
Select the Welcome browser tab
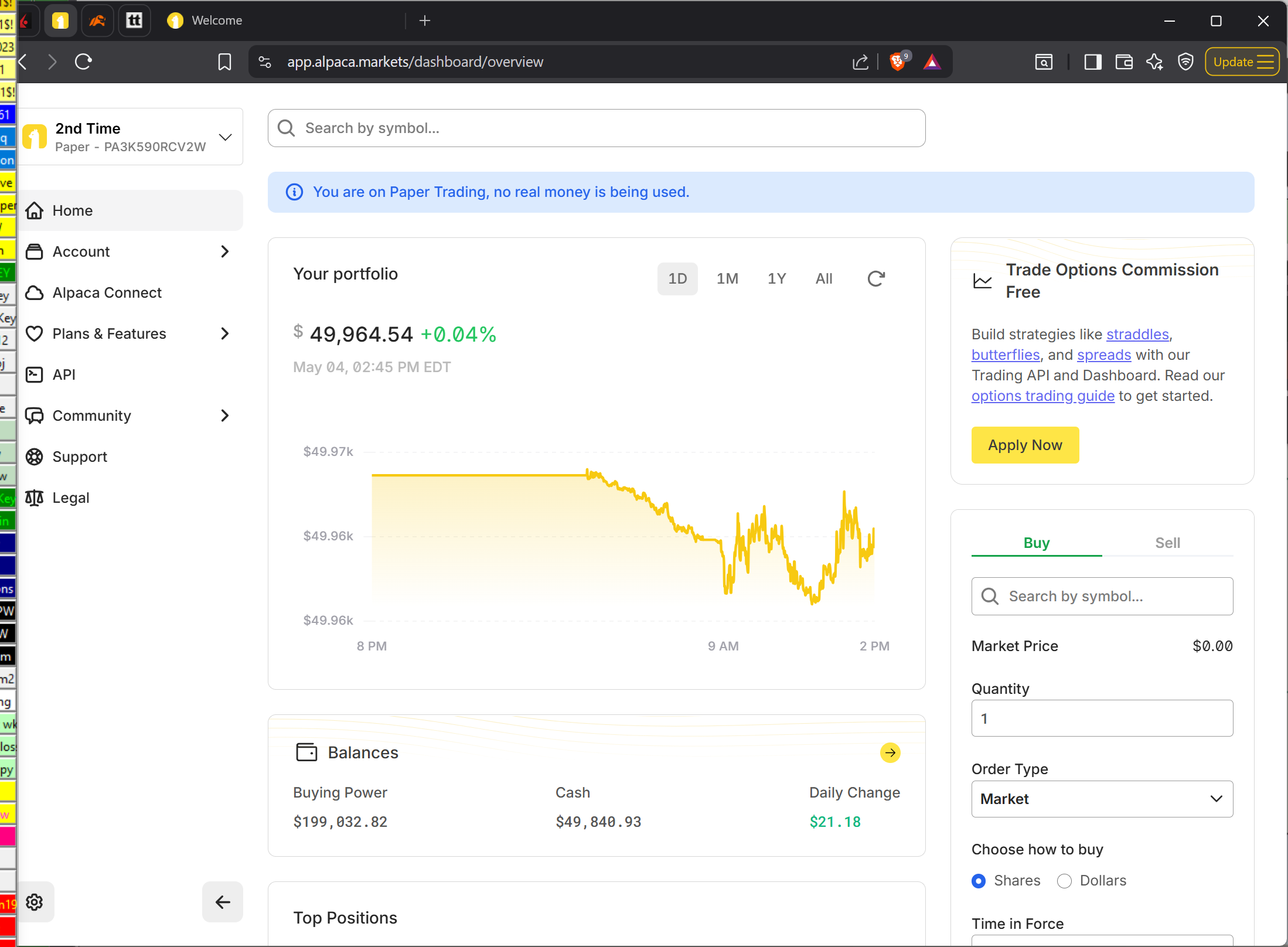pyautogui.click(x=281, y=21)
